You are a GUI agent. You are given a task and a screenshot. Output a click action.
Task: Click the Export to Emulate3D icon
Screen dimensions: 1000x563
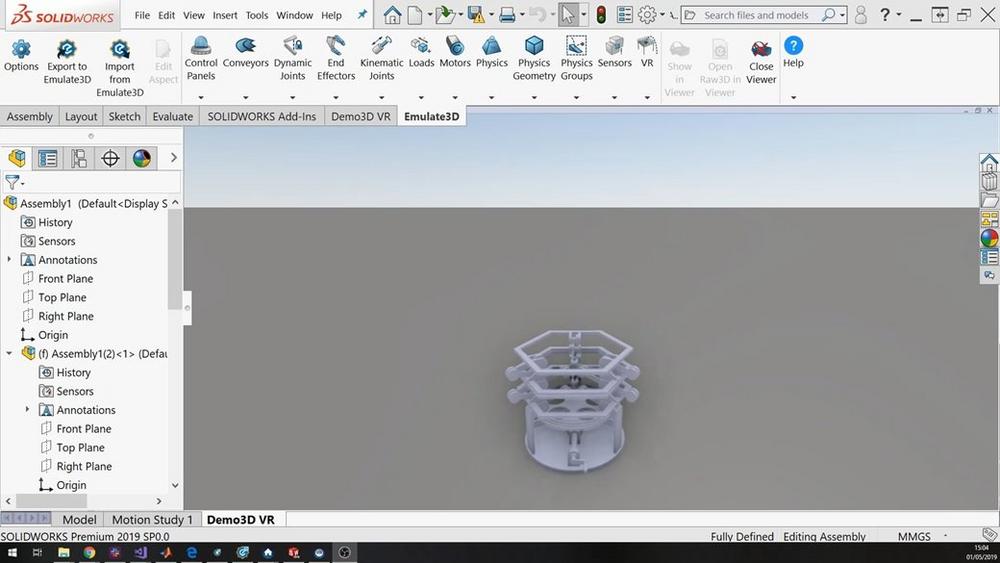pyautogui.click(x=67, y=50)
